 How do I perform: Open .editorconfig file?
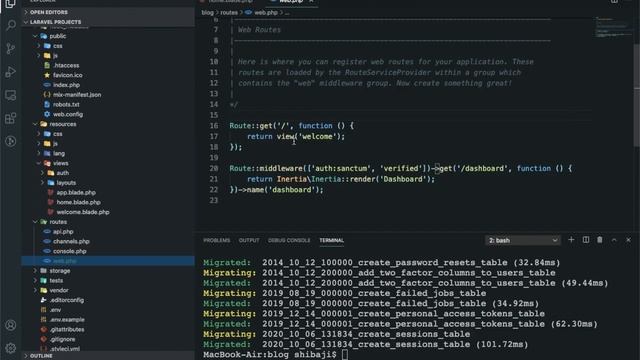point(67,300)
